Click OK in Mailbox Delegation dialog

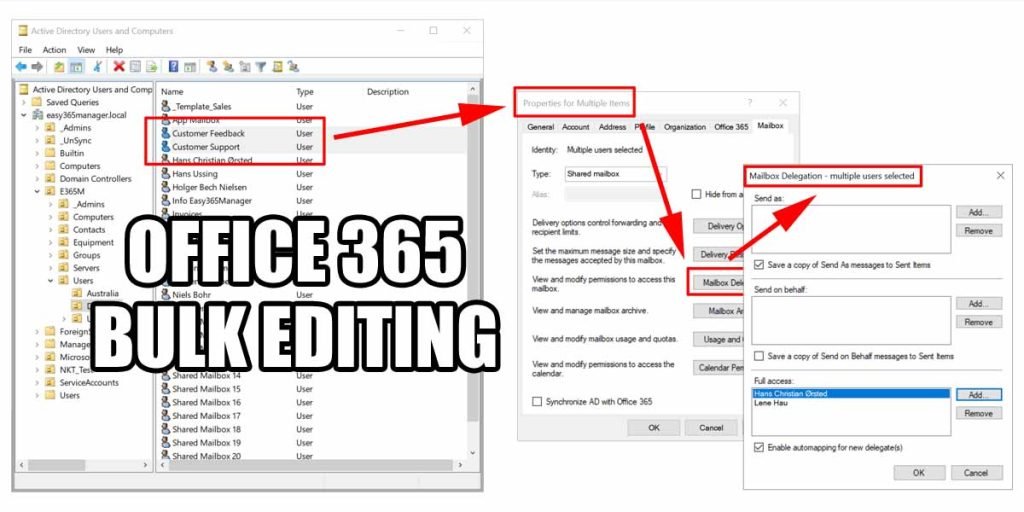[919, 473]
